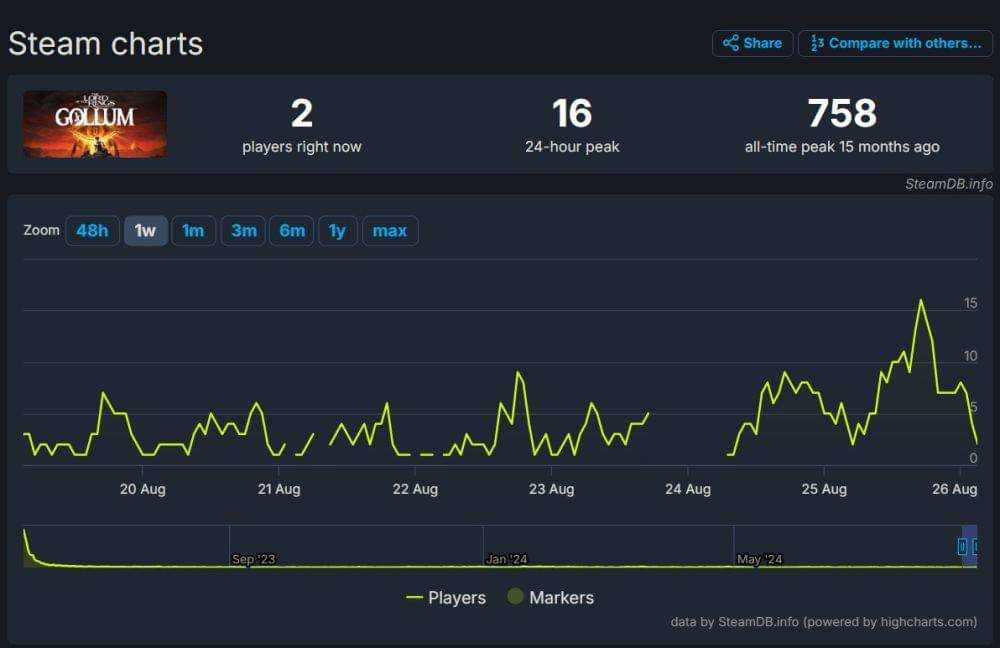1000x648 pixels.
Task: Select the 1y zoom option
Action: point(338,230)
